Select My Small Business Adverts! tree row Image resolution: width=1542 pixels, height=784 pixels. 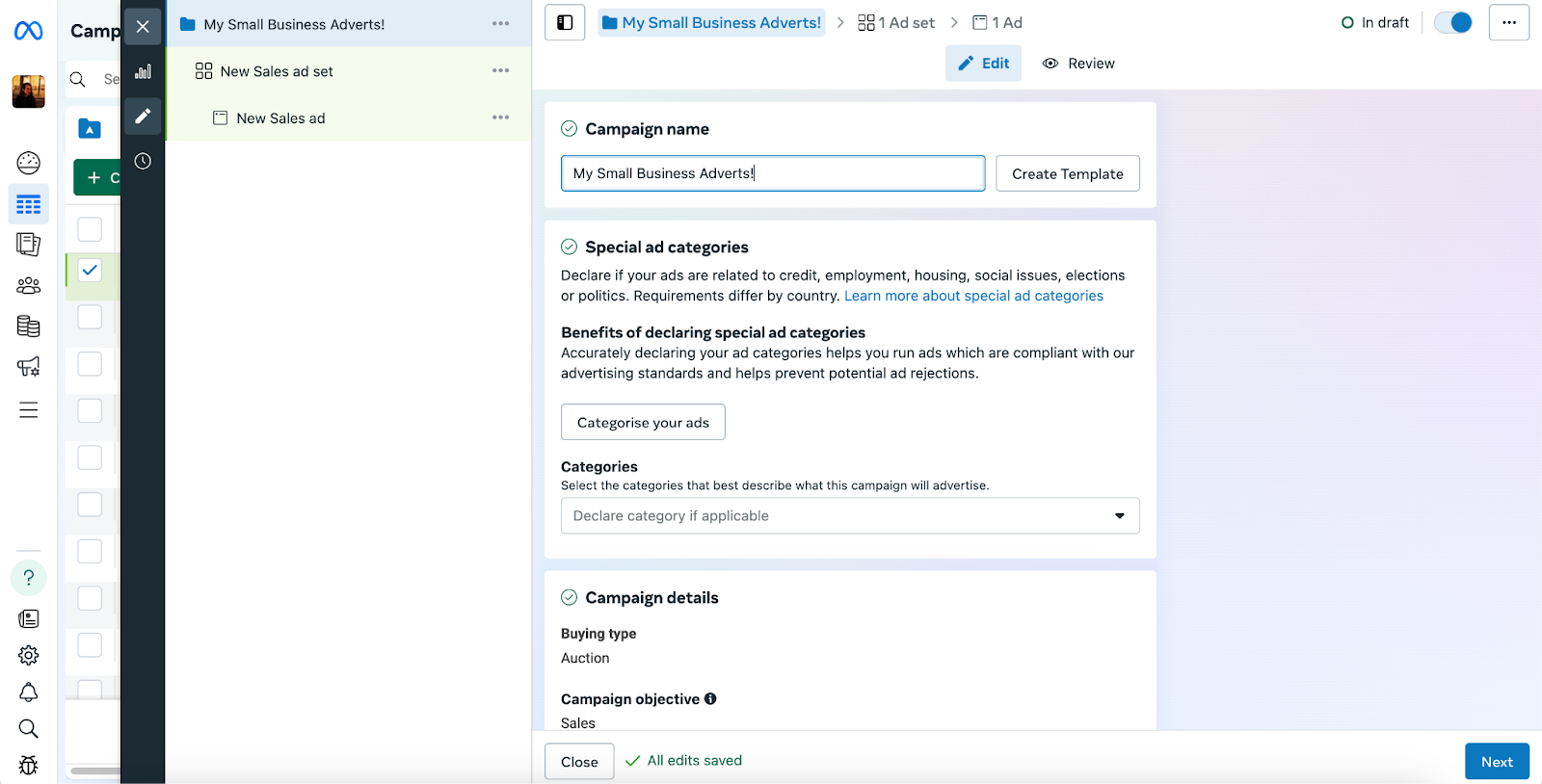coord(349,24)
